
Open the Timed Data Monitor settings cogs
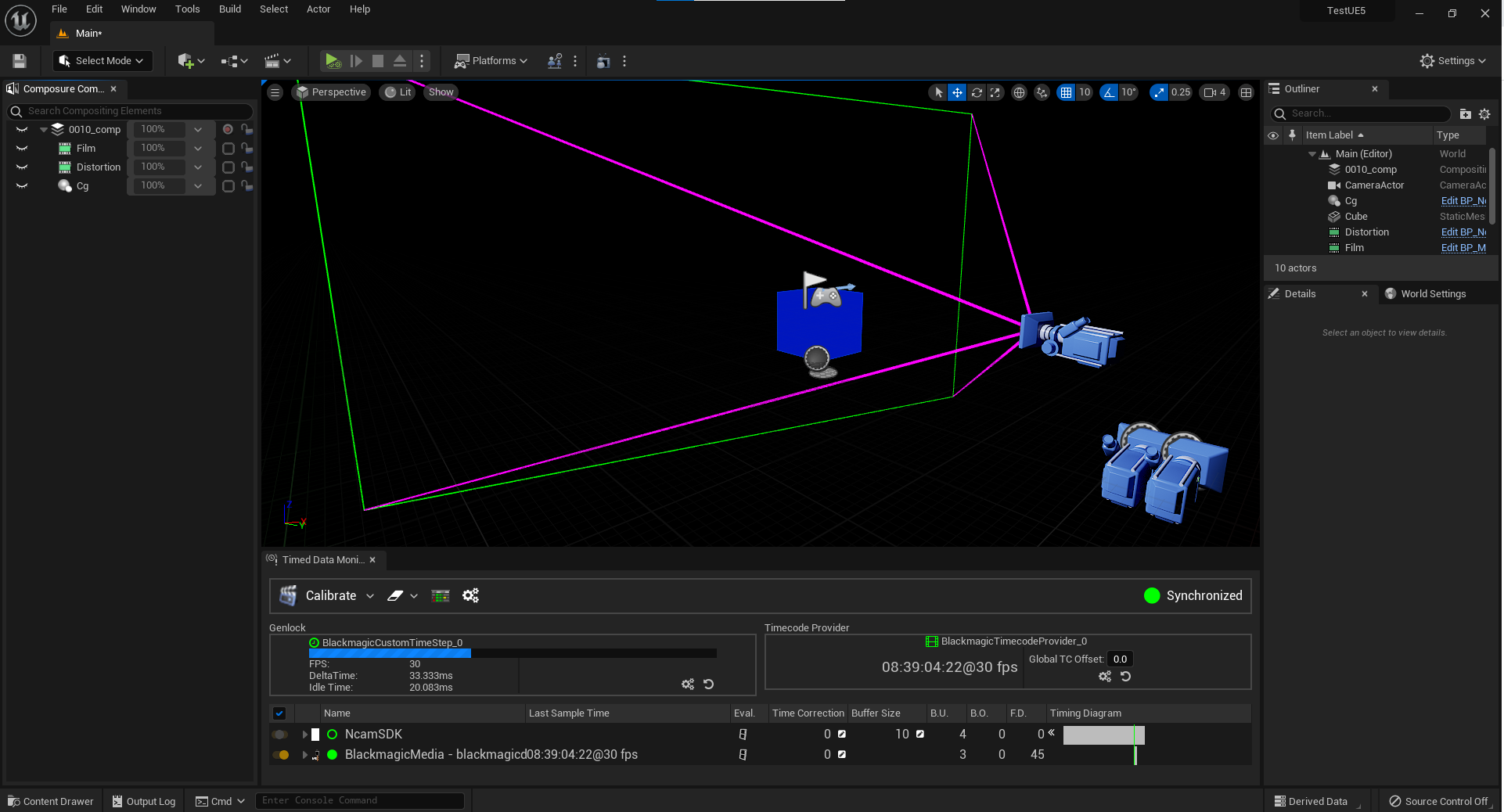pos(470,595)
